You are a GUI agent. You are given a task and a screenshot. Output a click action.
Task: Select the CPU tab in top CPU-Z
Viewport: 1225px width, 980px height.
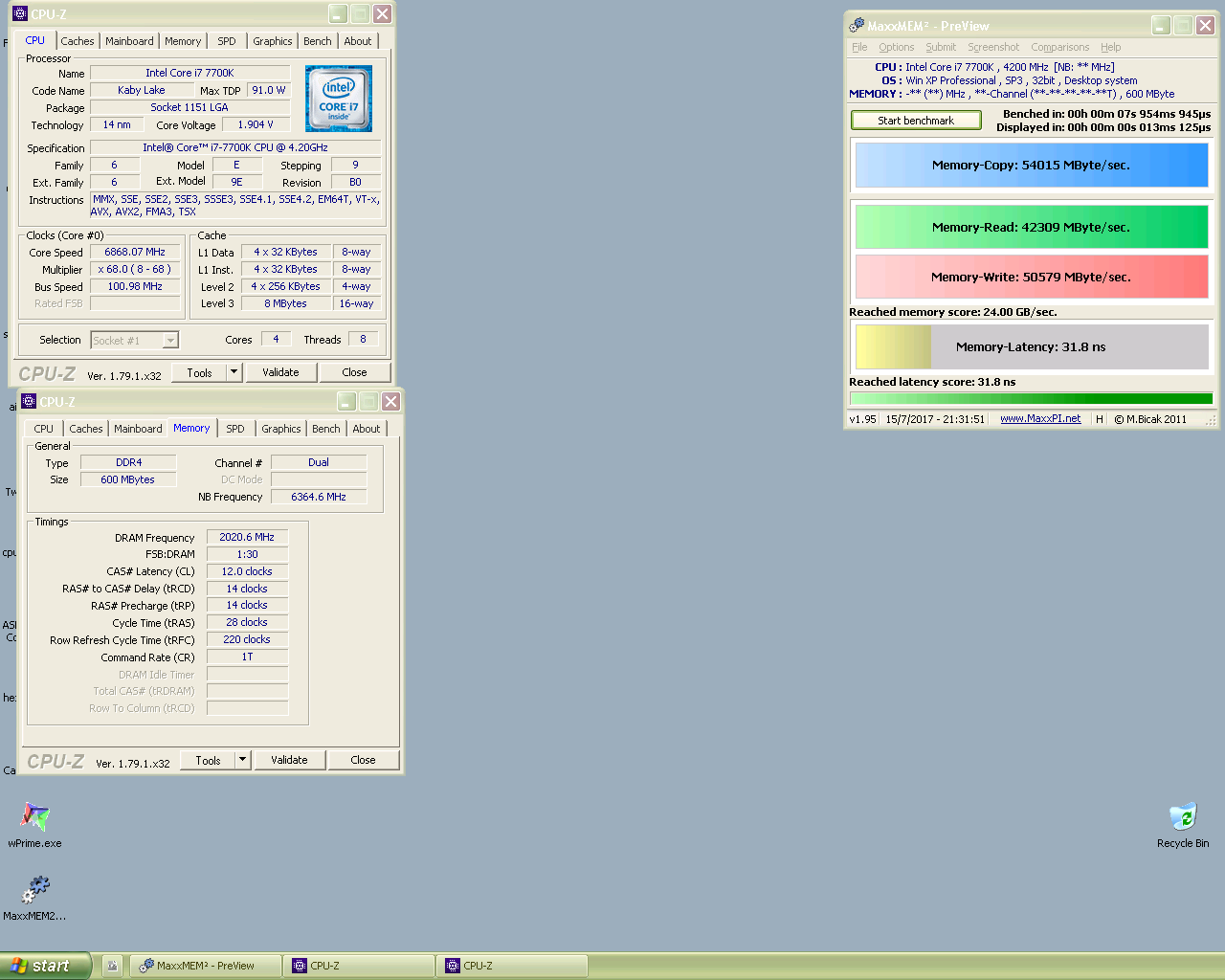tap(35, 40)
